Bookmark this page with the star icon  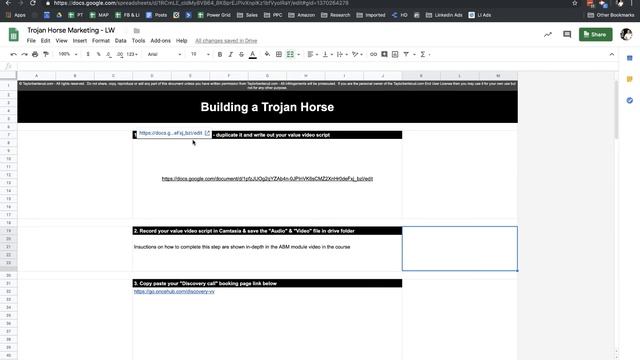point(575,3)
